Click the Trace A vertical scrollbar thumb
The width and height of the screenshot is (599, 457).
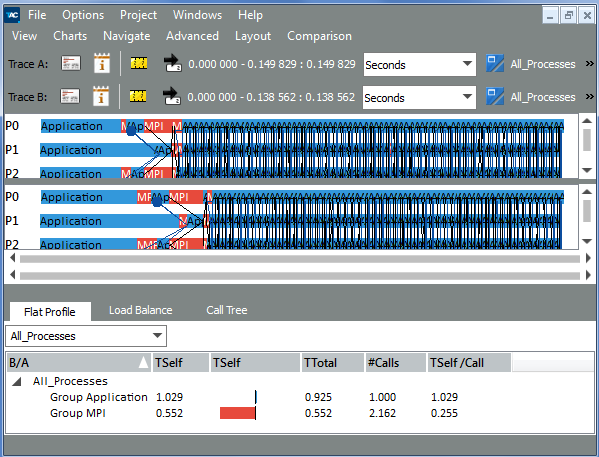coord(587,140)
